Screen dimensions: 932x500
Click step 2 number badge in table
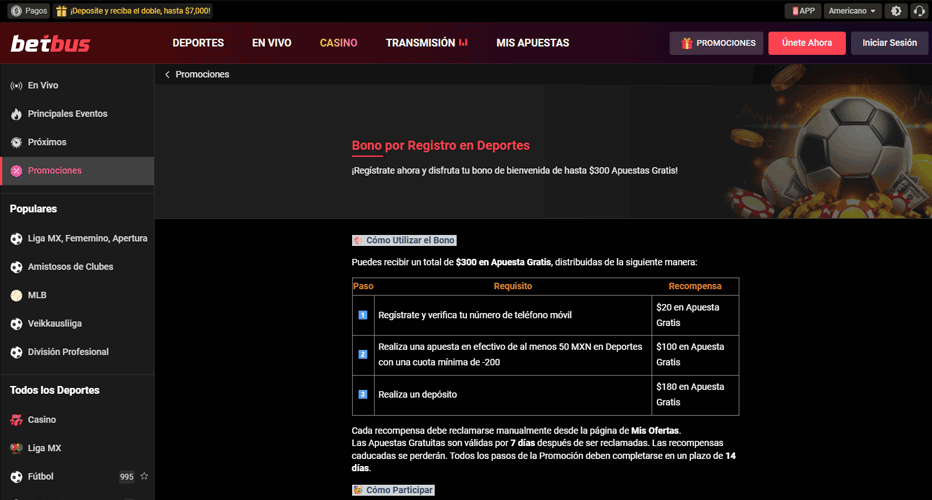363,354
